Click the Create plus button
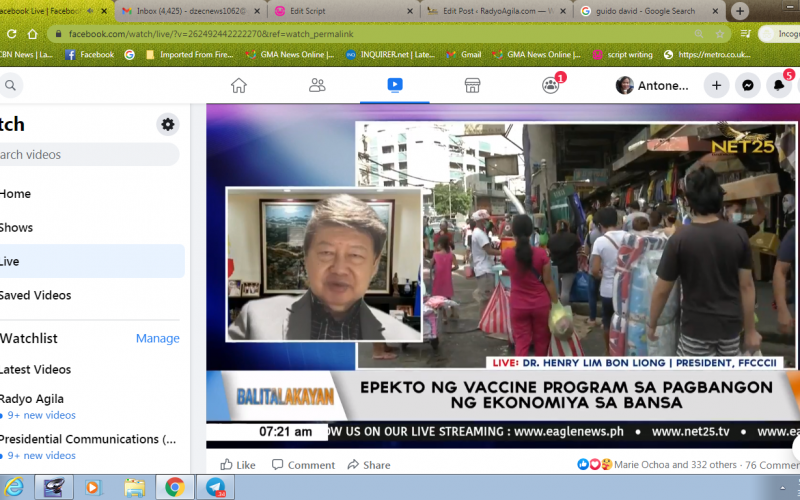 click(716, 86)
